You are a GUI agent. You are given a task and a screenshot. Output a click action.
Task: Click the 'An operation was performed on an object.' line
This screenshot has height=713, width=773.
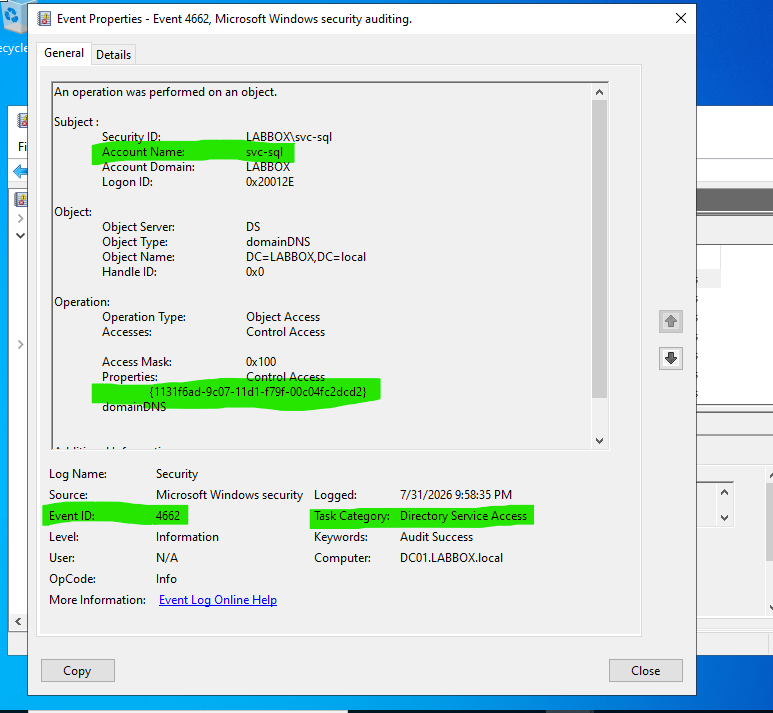[x=165, y=92]
